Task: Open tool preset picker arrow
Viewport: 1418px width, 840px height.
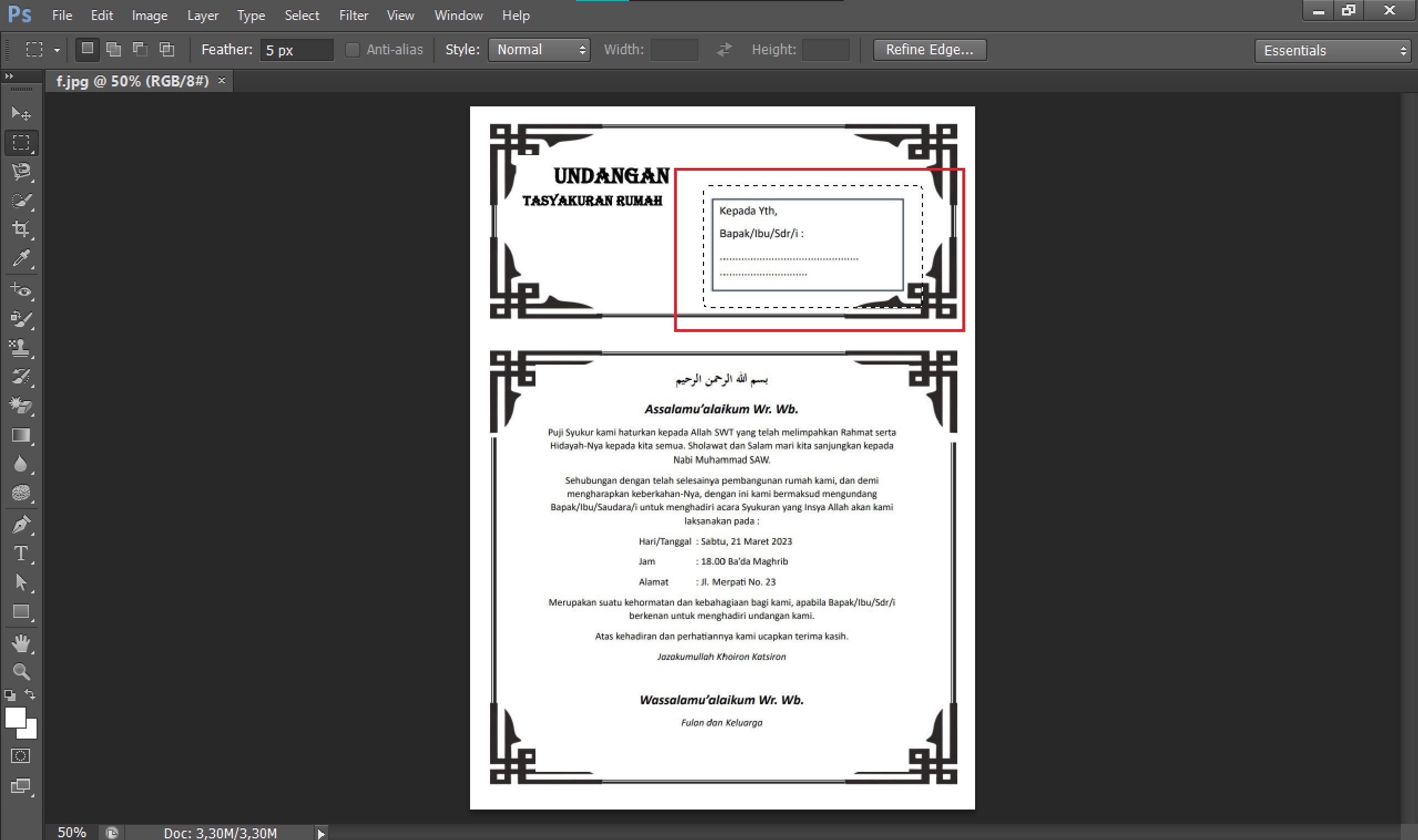Action: pyautogui.click(x=57, y=50)
